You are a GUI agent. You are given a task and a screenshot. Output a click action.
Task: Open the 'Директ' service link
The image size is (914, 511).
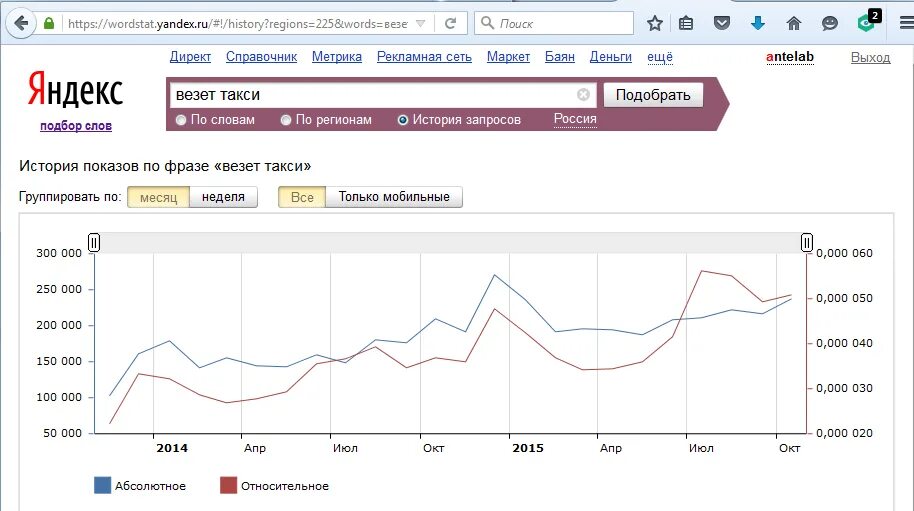tap(190, 57)
